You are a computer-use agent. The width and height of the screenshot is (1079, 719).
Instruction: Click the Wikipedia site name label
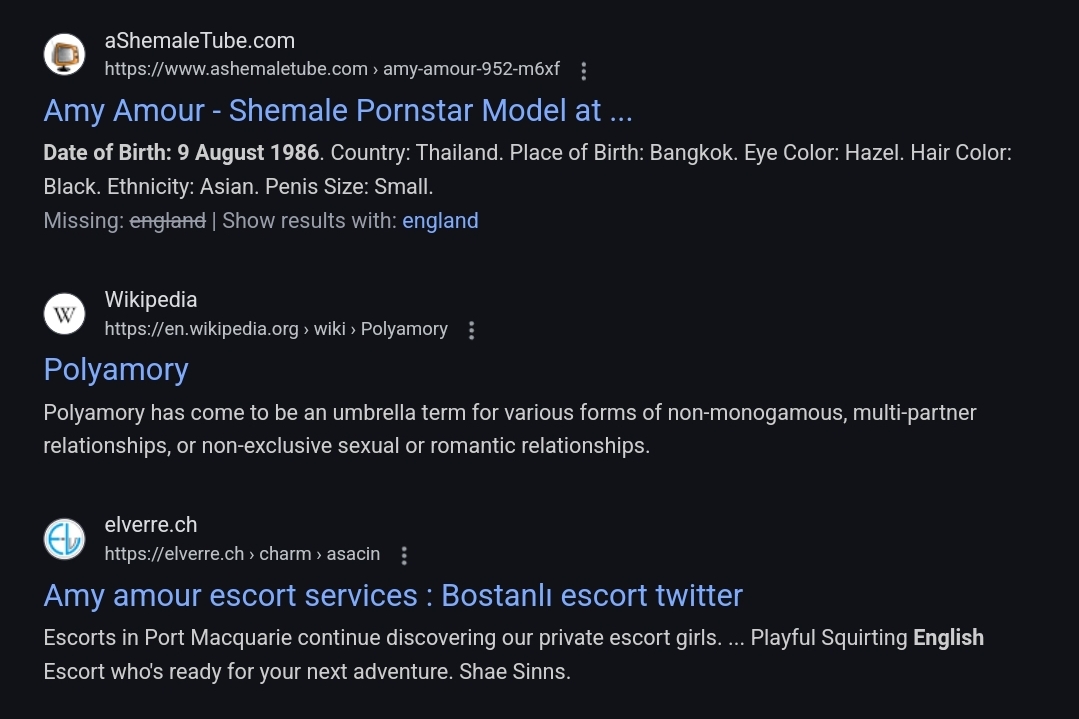click(151, 300)
